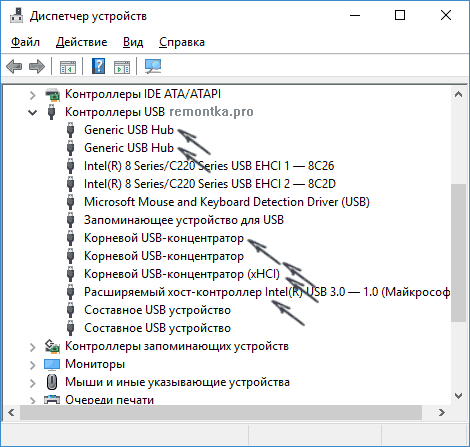Open the Help toolbar icon with question mark
This screenshot has height=447, width=470.
98,66
